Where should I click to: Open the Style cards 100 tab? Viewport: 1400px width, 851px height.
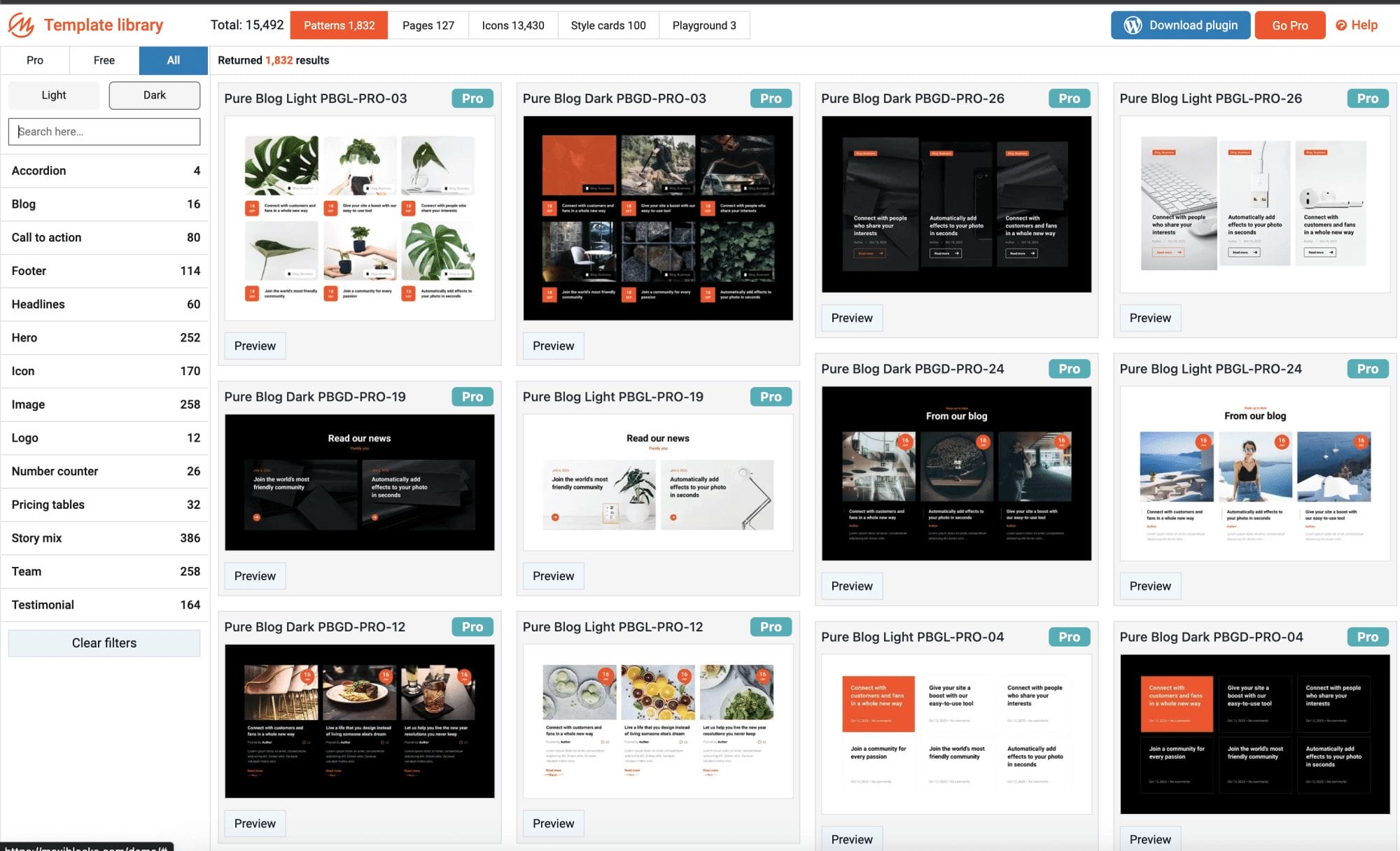(x=608, y=25)
